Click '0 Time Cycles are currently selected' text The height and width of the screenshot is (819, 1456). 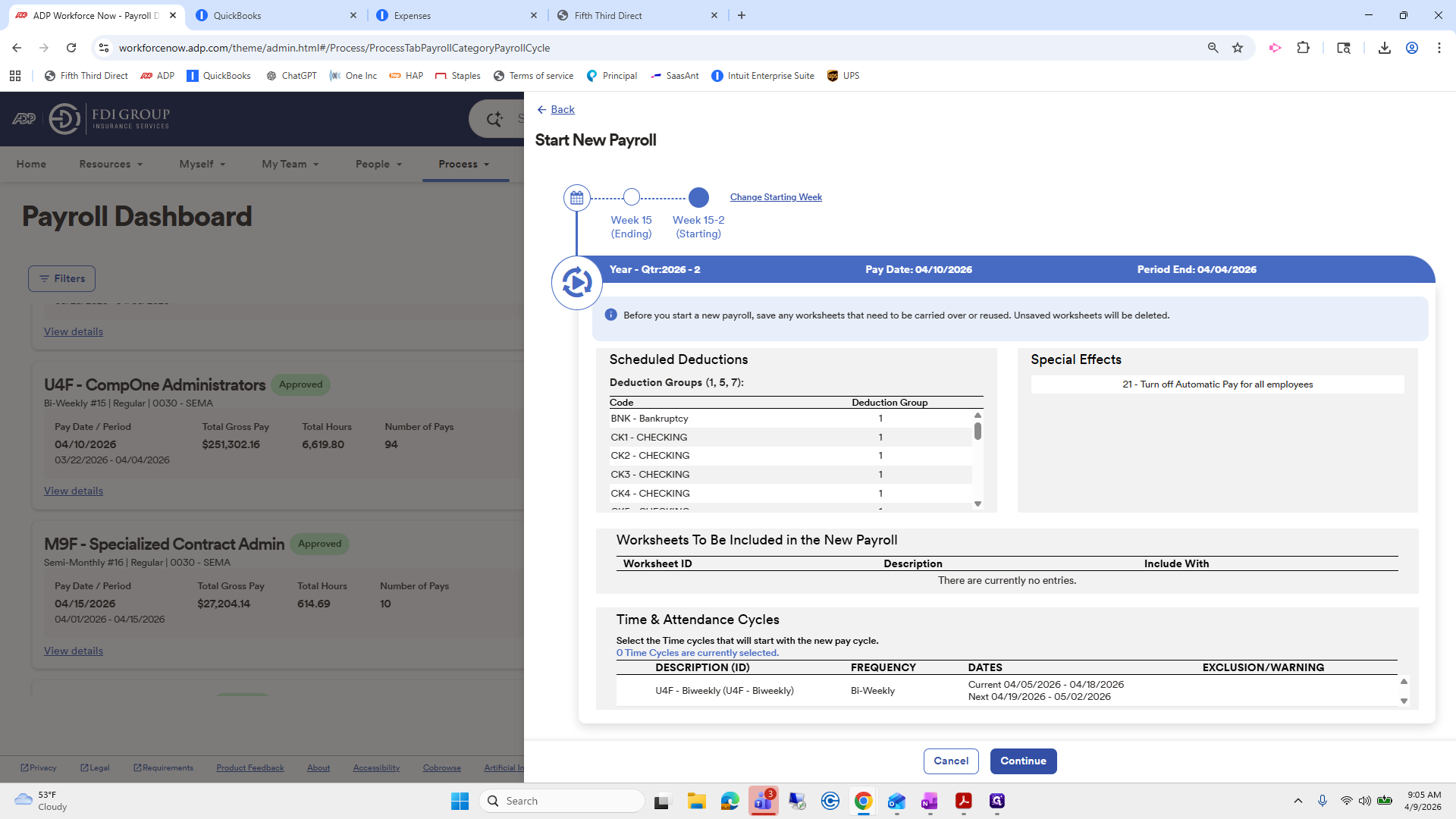coord(698,653)
